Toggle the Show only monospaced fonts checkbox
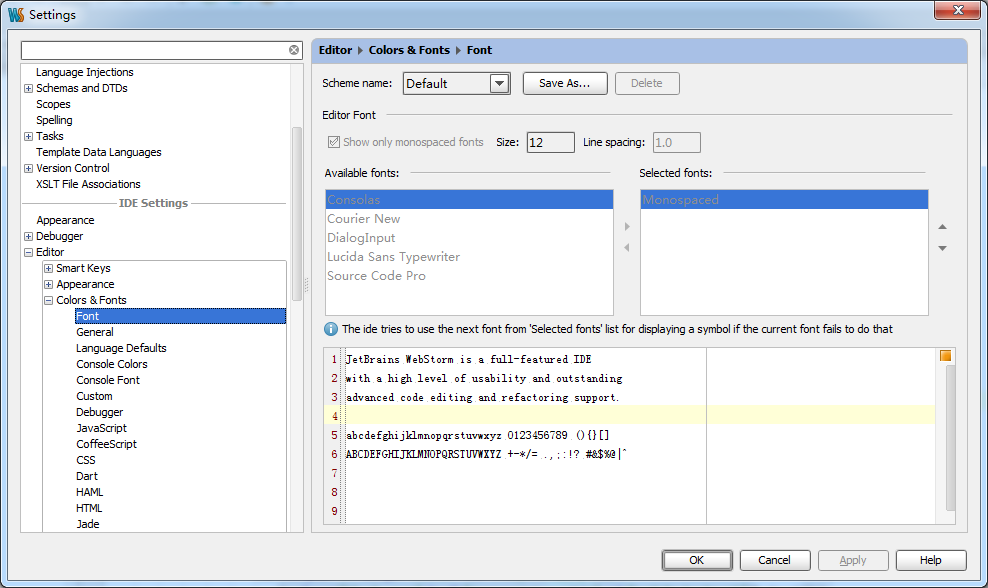Image resolution: width=988 pixels, height=588 pixels. [x=333, y=142]
